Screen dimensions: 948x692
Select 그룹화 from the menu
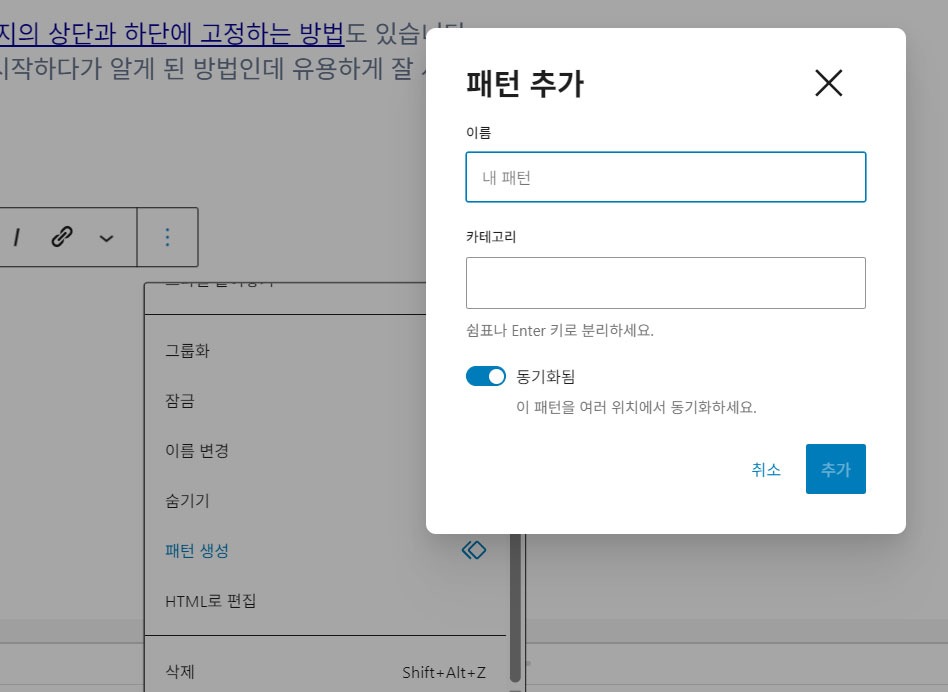coord(187,351)
